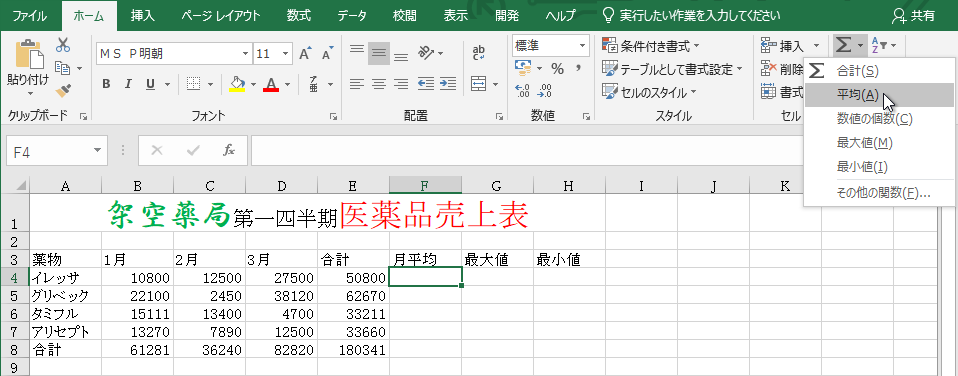Toggle bold formatting B
Image resolution: width=958 pixels, height=376 pixels.
tap(106, 84)
